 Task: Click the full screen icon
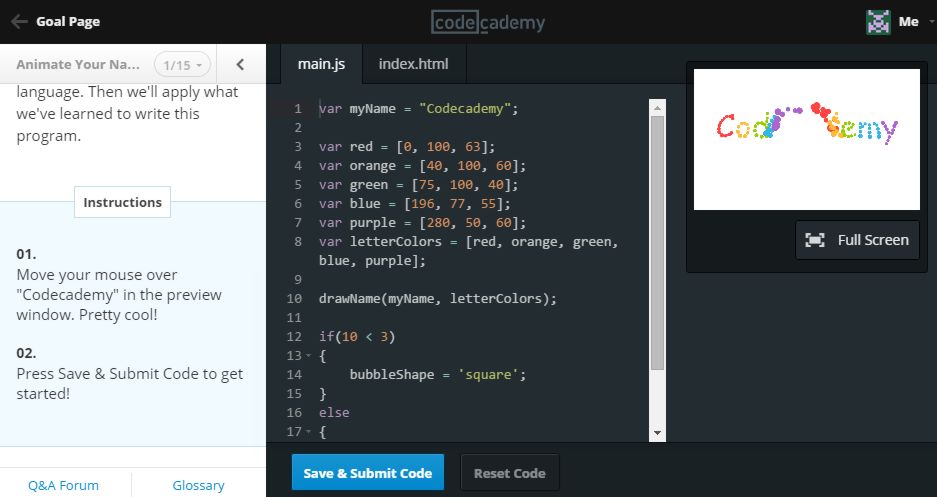pyautogui.click(x=814, y=240)
